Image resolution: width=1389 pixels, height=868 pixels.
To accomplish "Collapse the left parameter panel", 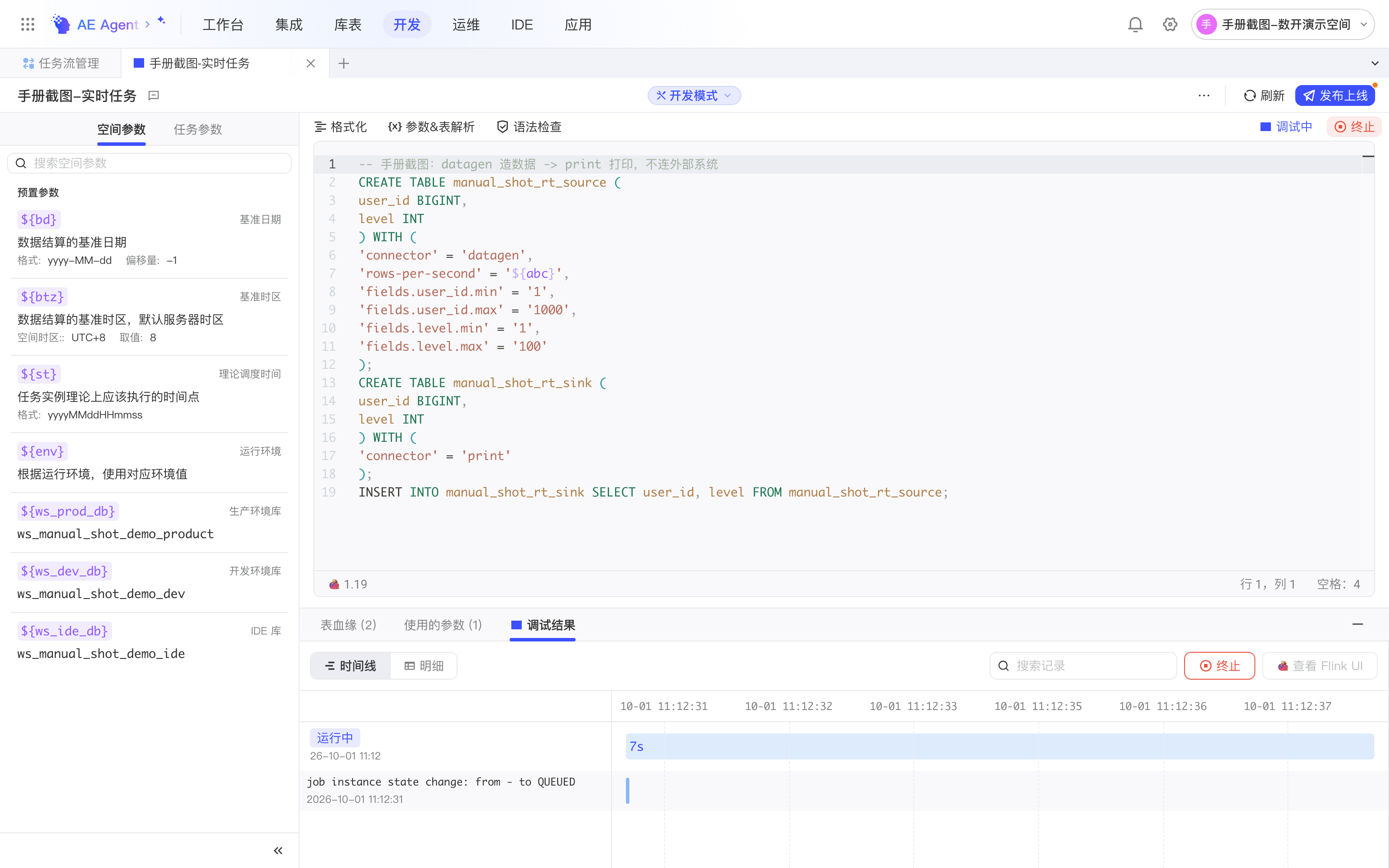I will click(278, 850).
